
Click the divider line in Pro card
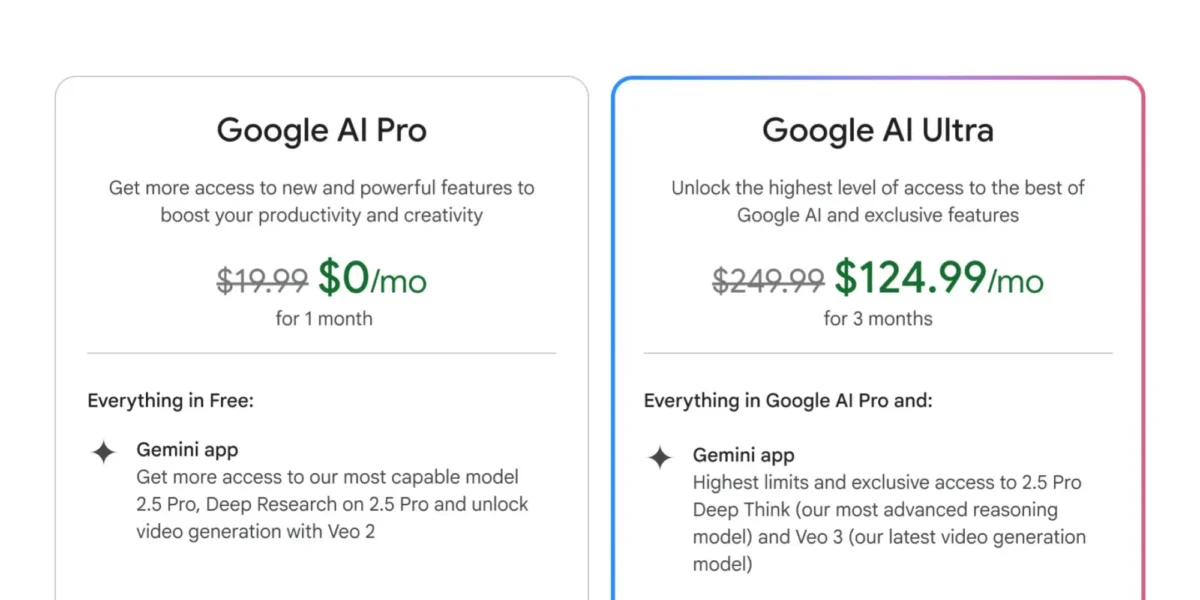[x=322, y=353]
